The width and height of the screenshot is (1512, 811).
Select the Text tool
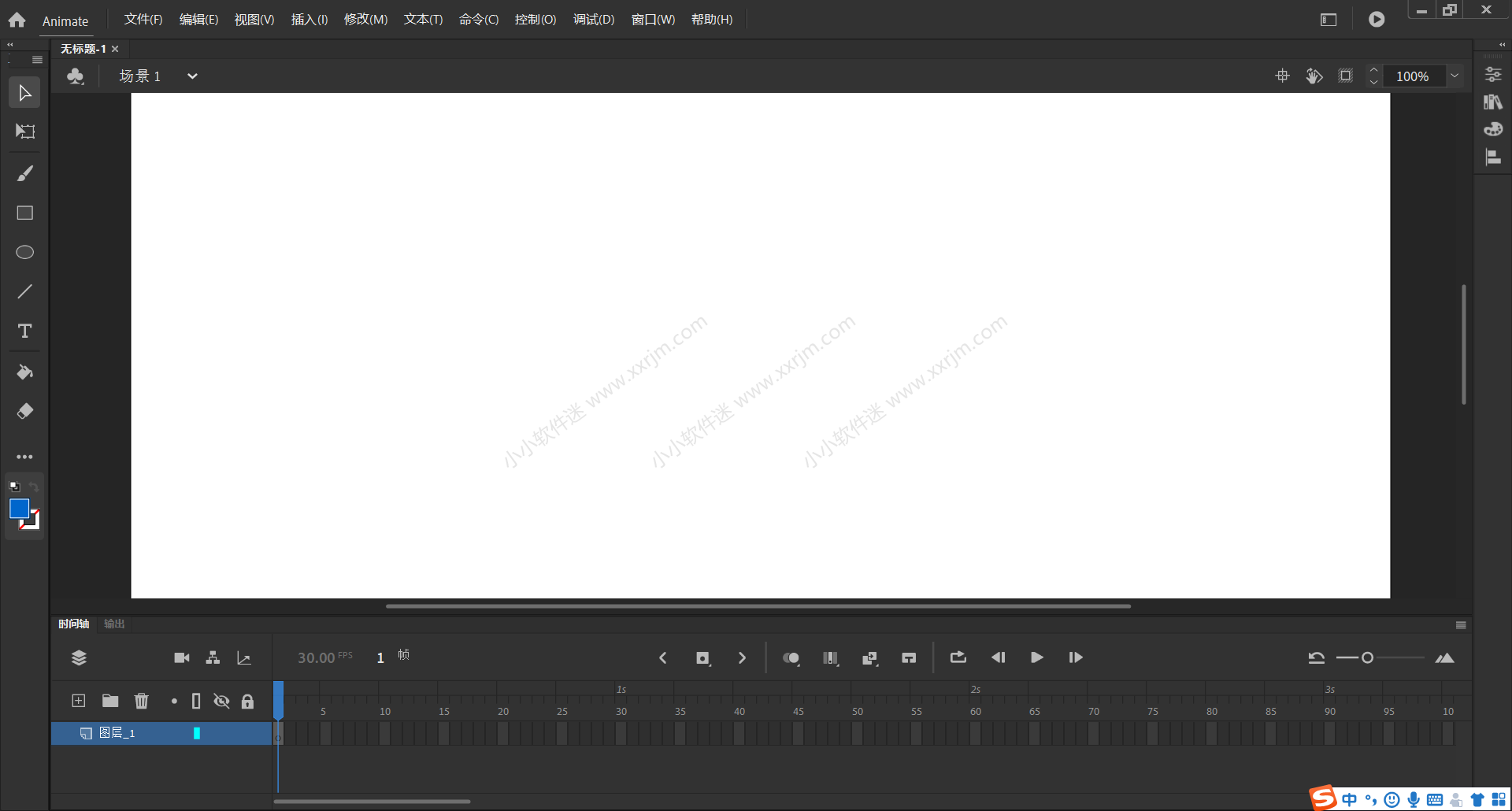[x=25, y=331]
